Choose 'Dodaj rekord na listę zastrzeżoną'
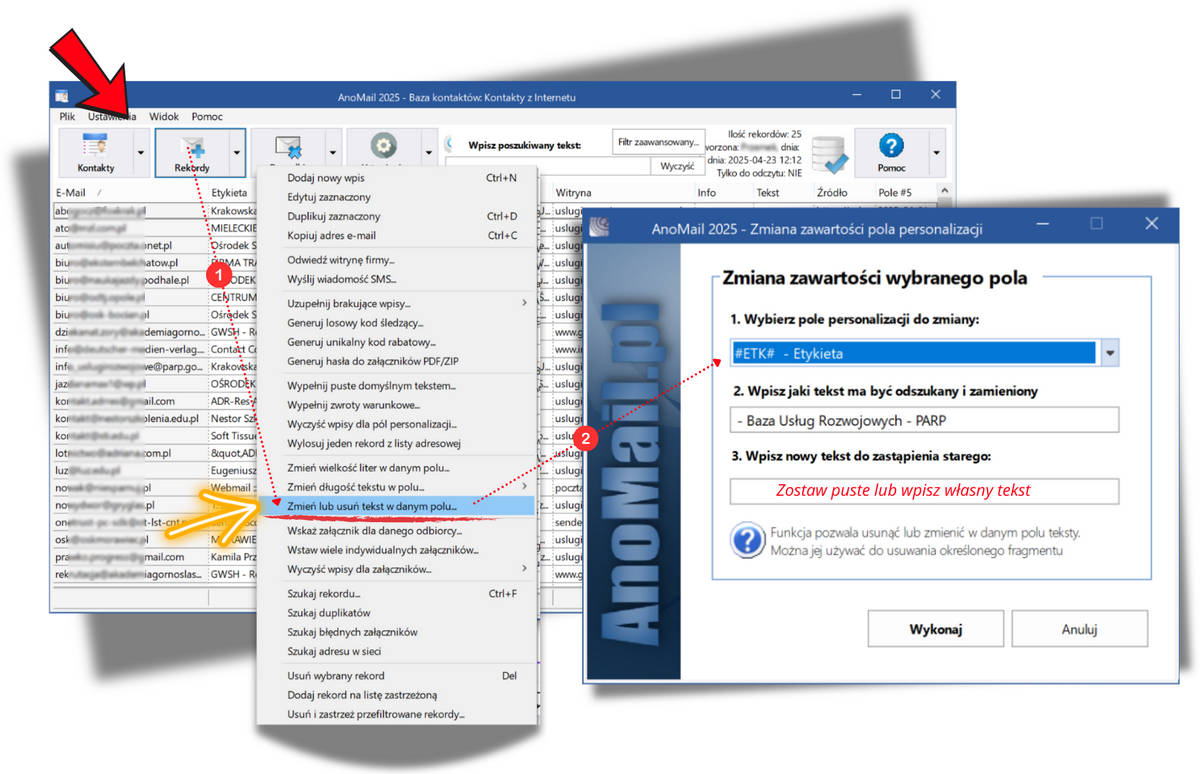 [398, 695]
